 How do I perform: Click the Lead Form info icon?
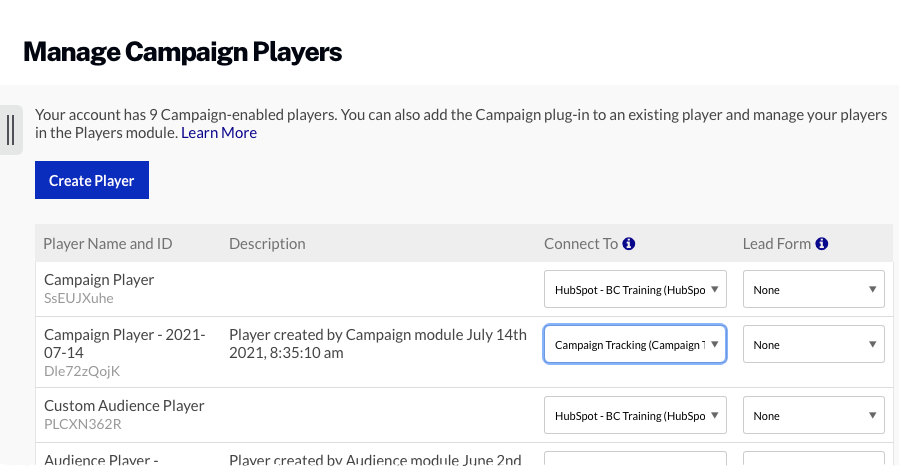click(821, 244)
